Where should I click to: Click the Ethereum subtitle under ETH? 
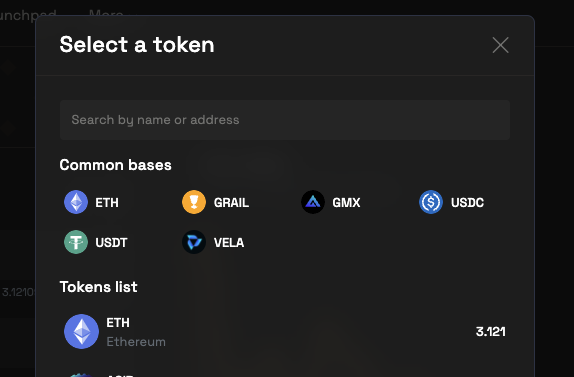pyautogui.click(x=136, y=342)
